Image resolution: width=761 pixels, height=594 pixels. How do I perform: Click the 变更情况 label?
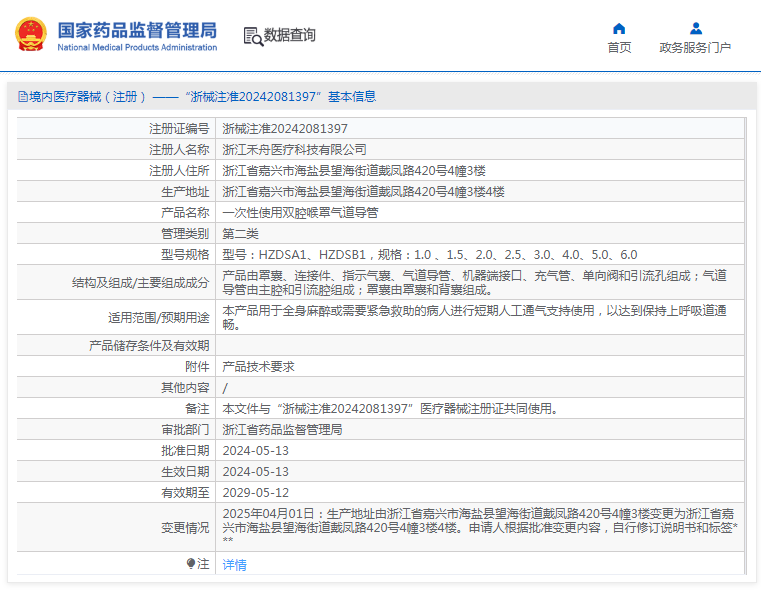pos(185,528)
